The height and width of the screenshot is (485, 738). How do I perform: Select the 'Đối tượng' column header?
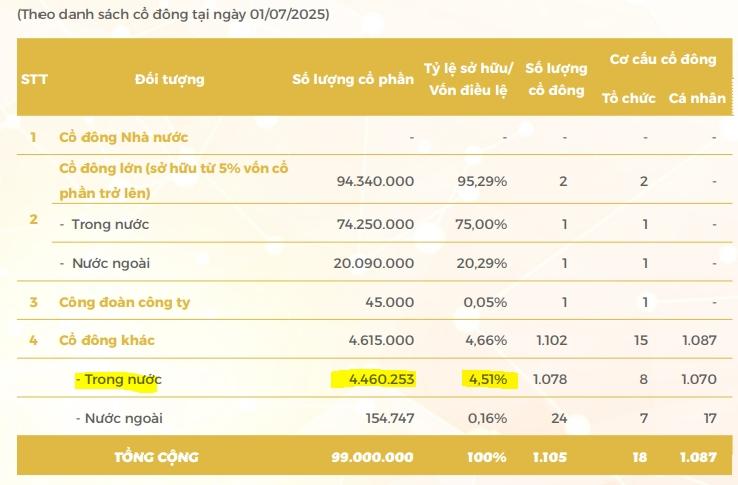point(169,79)
